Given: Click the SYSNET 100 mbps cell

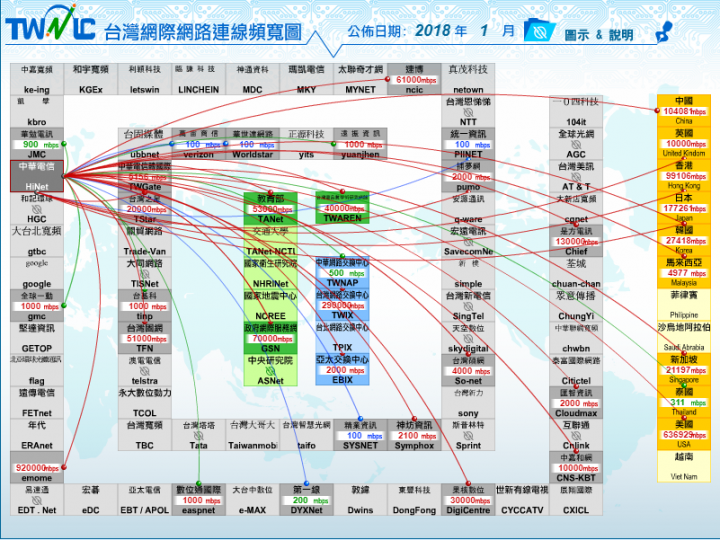Looking at the screenshot, I should (360, 435).
